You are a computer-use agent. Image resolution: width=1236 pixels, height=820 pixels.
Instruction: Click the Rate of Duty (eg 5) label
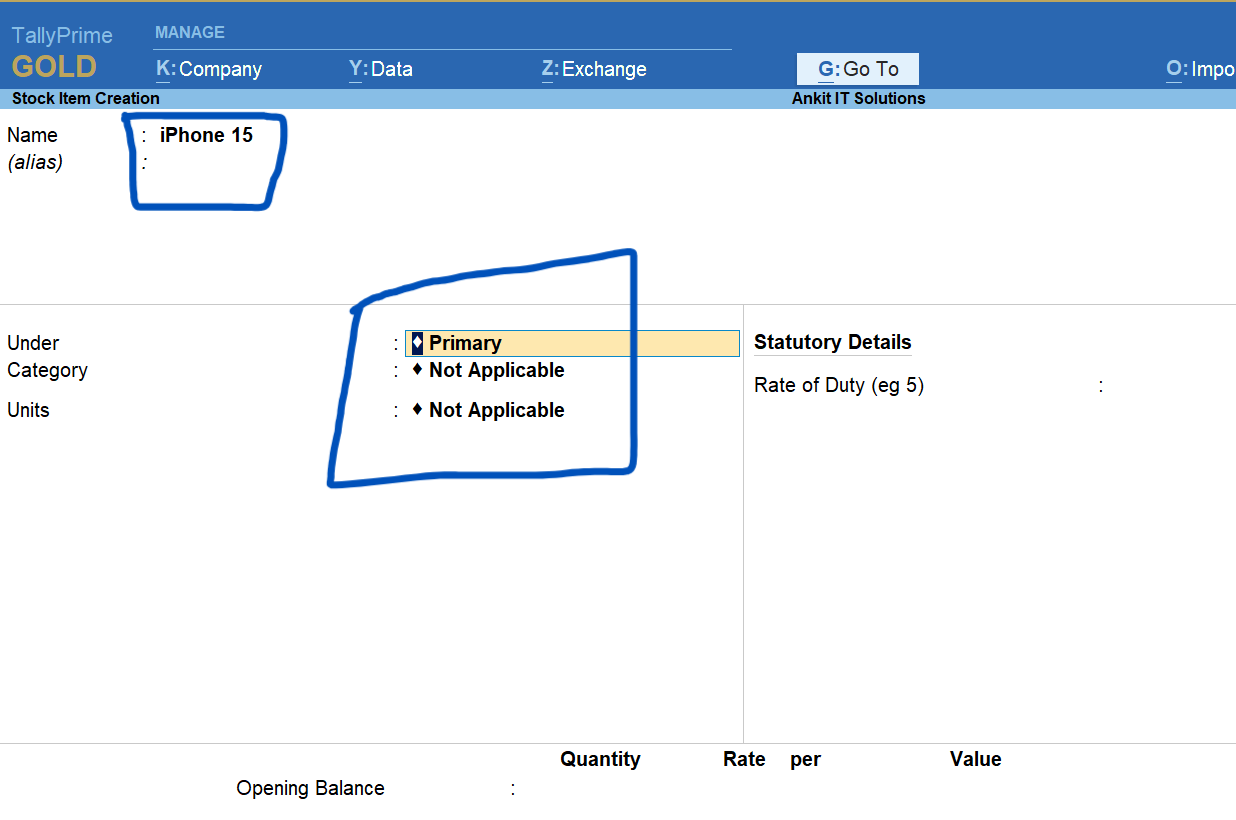point(839,385)
